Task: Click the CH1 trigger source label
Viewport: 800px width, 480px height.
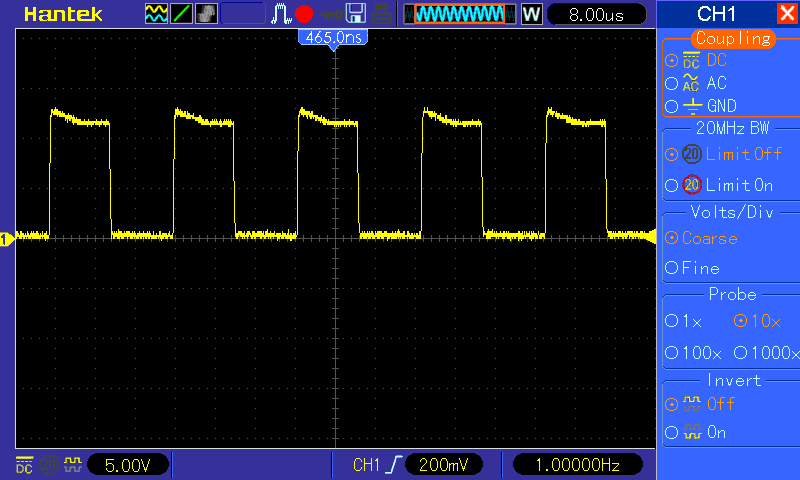Action: [366, 465]
